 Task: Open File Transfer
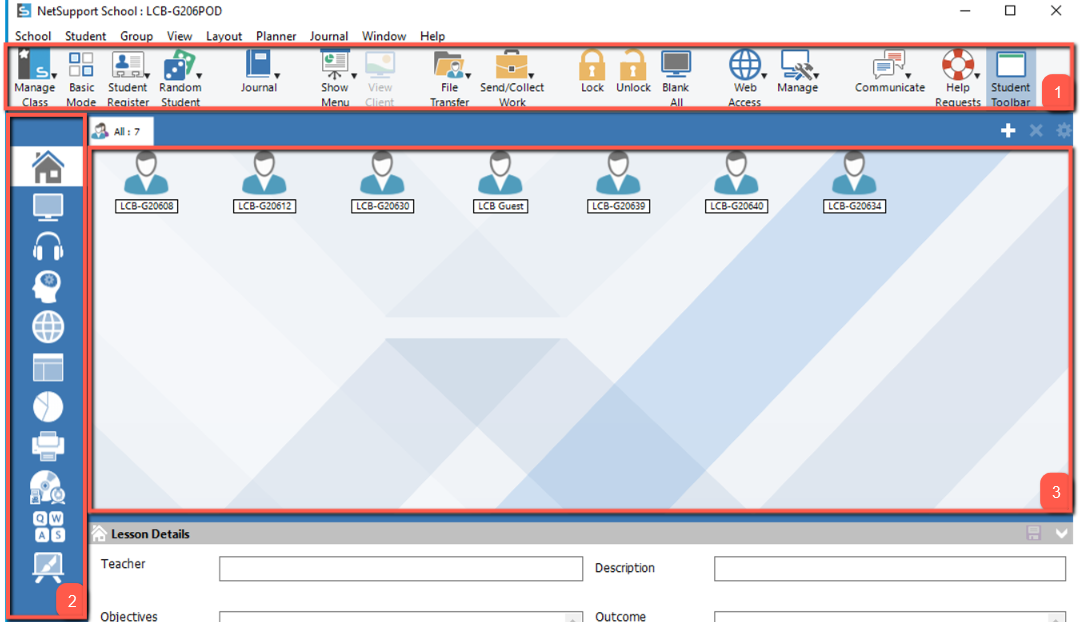(449, 79)
